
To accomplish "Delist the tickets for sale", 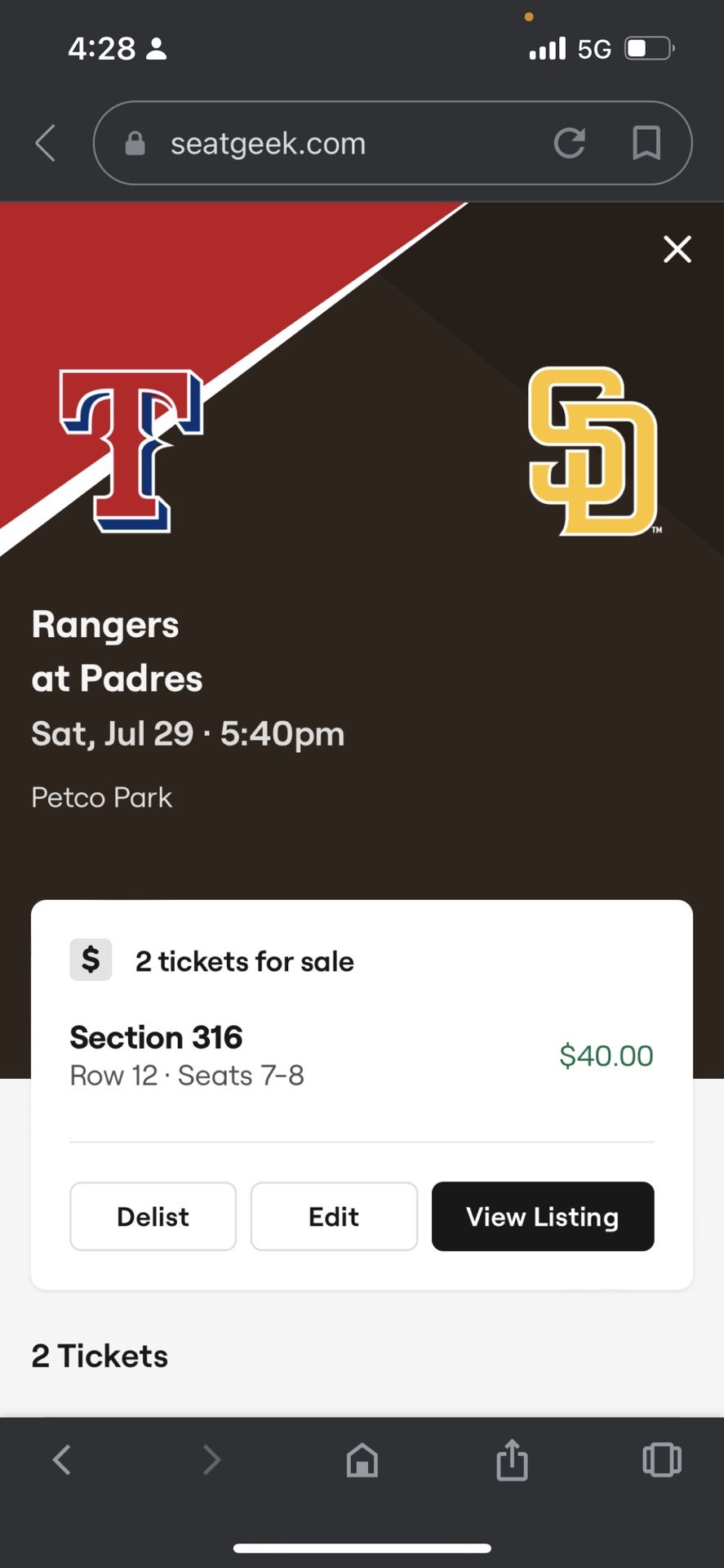I will tap(153, 1216).
